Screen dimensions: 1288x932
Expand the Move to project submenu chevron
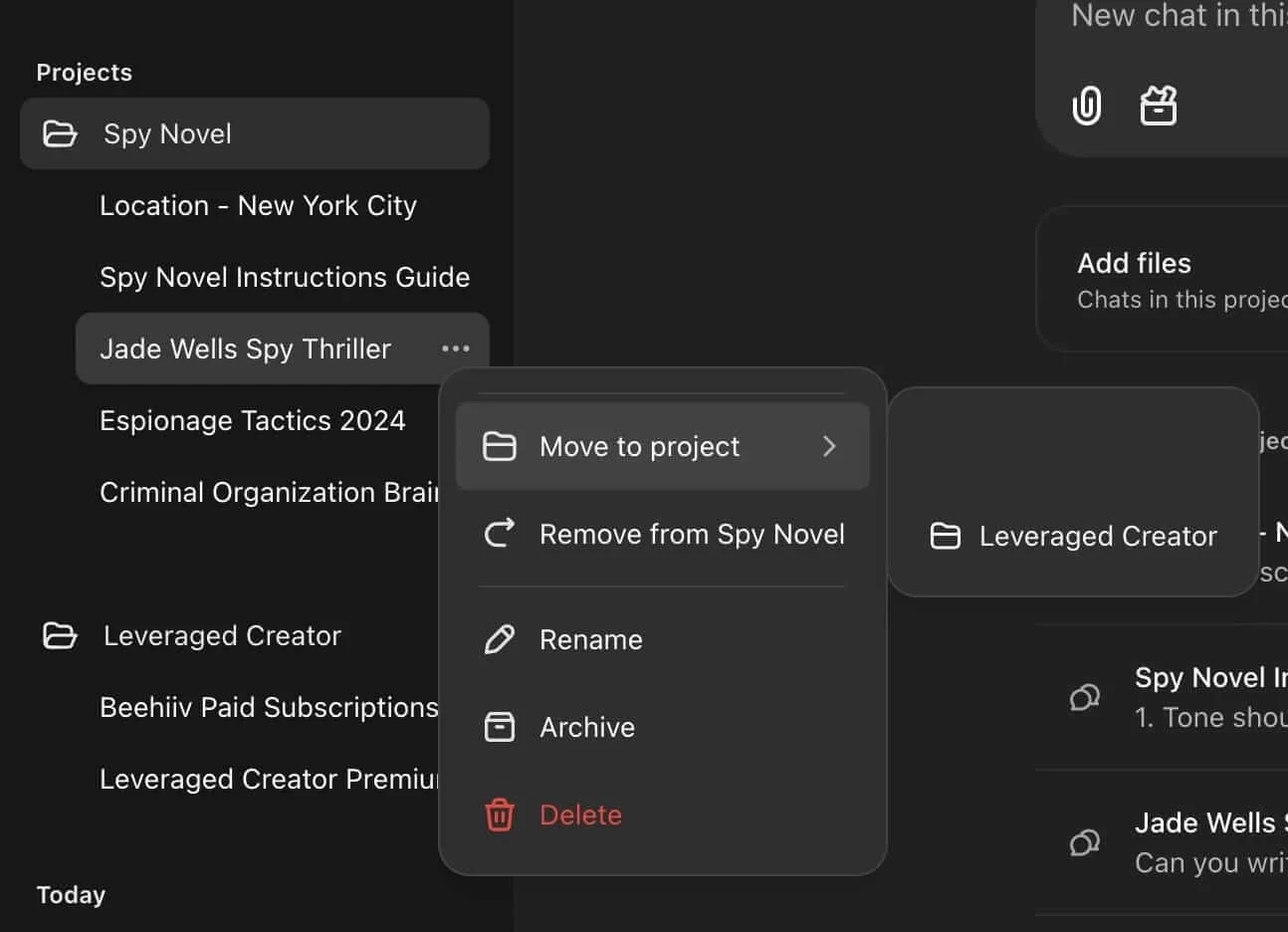point(829,446)
